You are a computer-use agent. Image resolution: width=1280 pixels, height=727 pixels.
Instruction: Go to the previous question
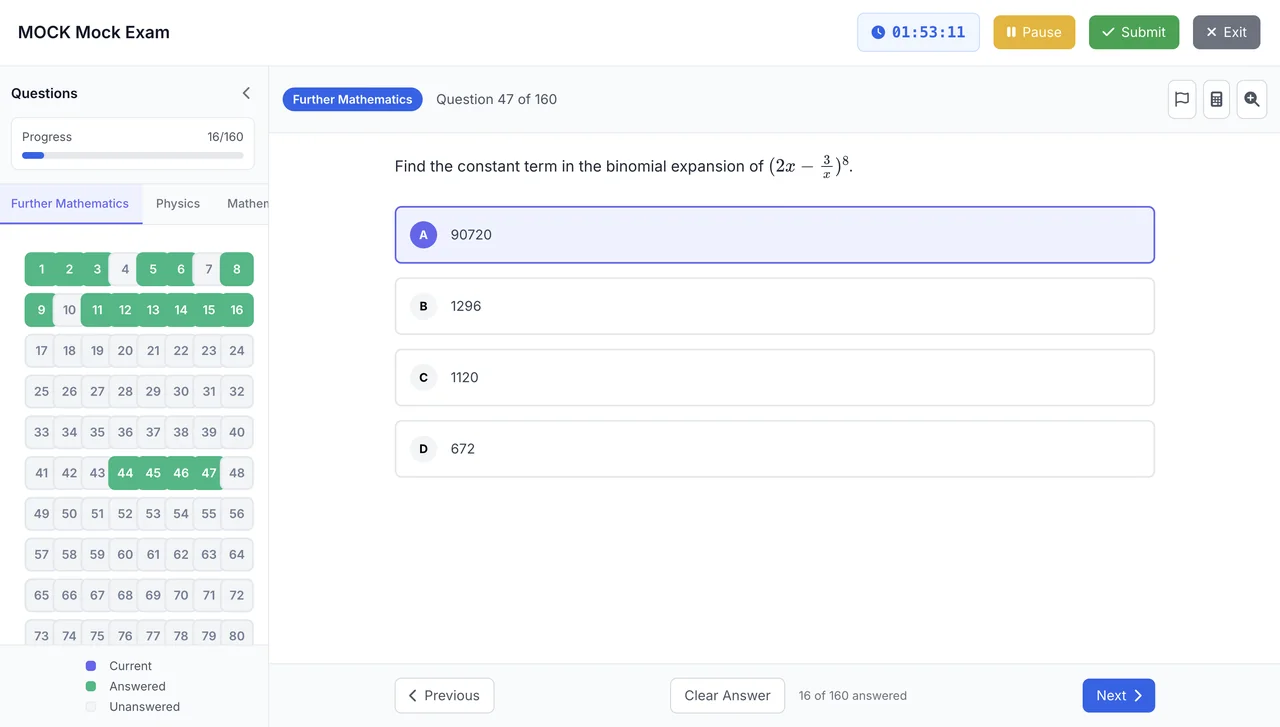tap(444, 696)
